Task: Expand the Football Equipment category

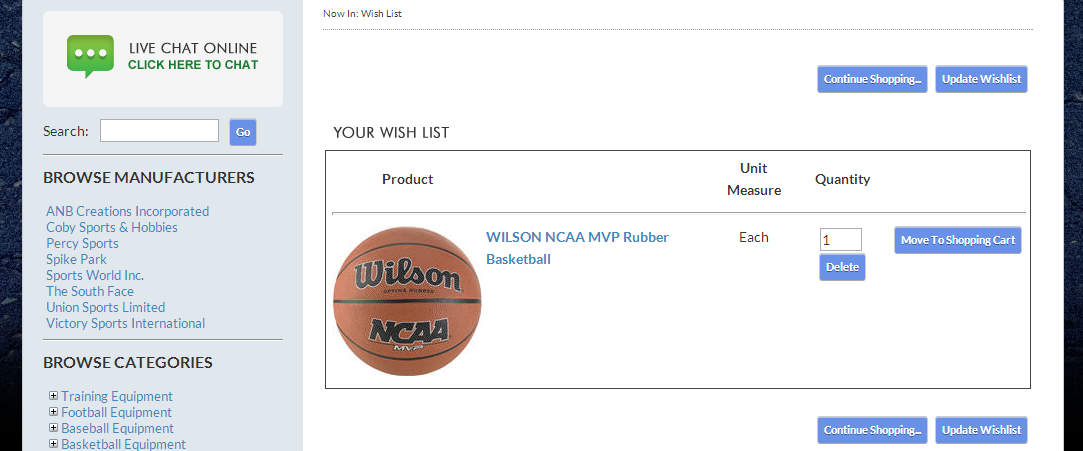Action: click(53, 412)
